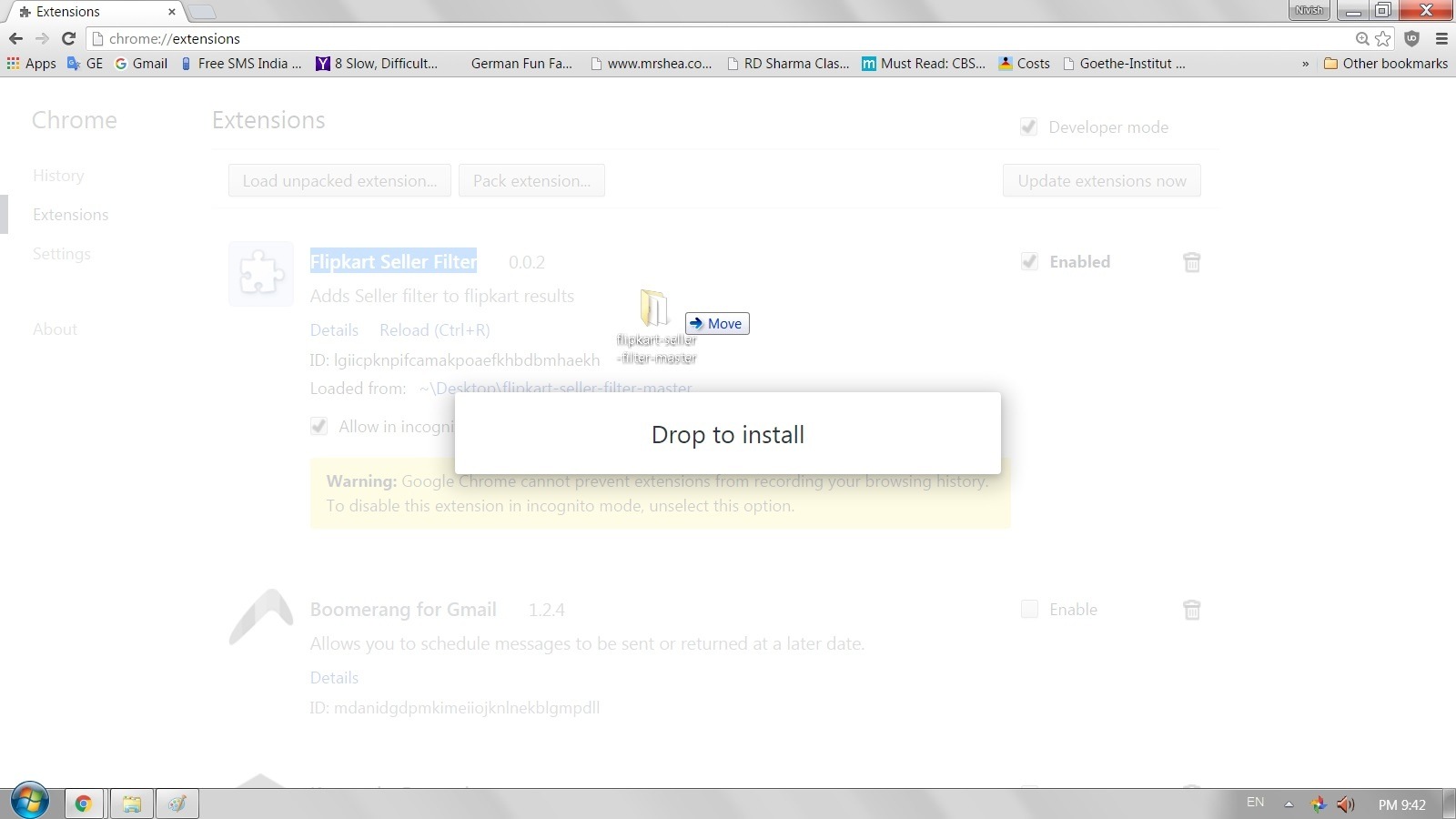Viewport: 1456px width, 819px height.
Task: Open the 8 Slow, Difficult Yahoo bookmark
Action: (x=377, y=64)
